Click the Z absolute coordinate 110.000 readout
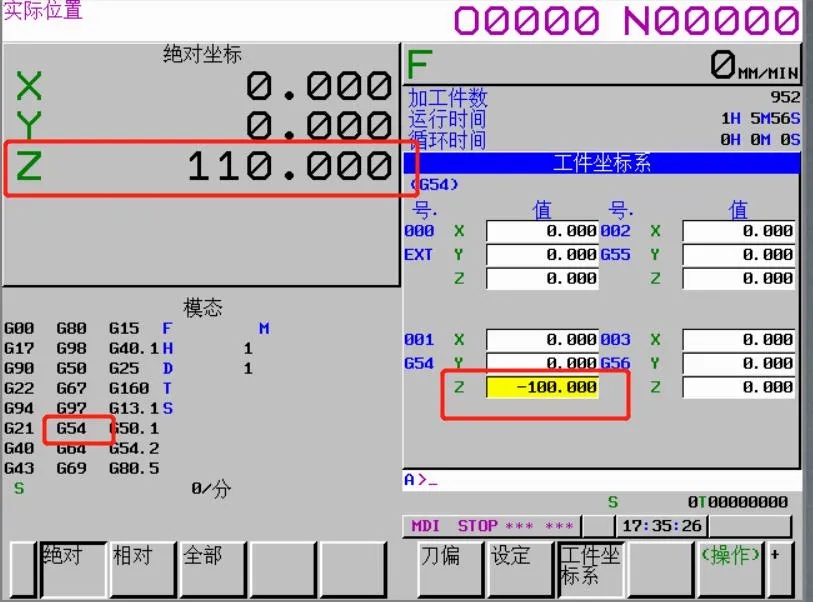 click(204, 166)
